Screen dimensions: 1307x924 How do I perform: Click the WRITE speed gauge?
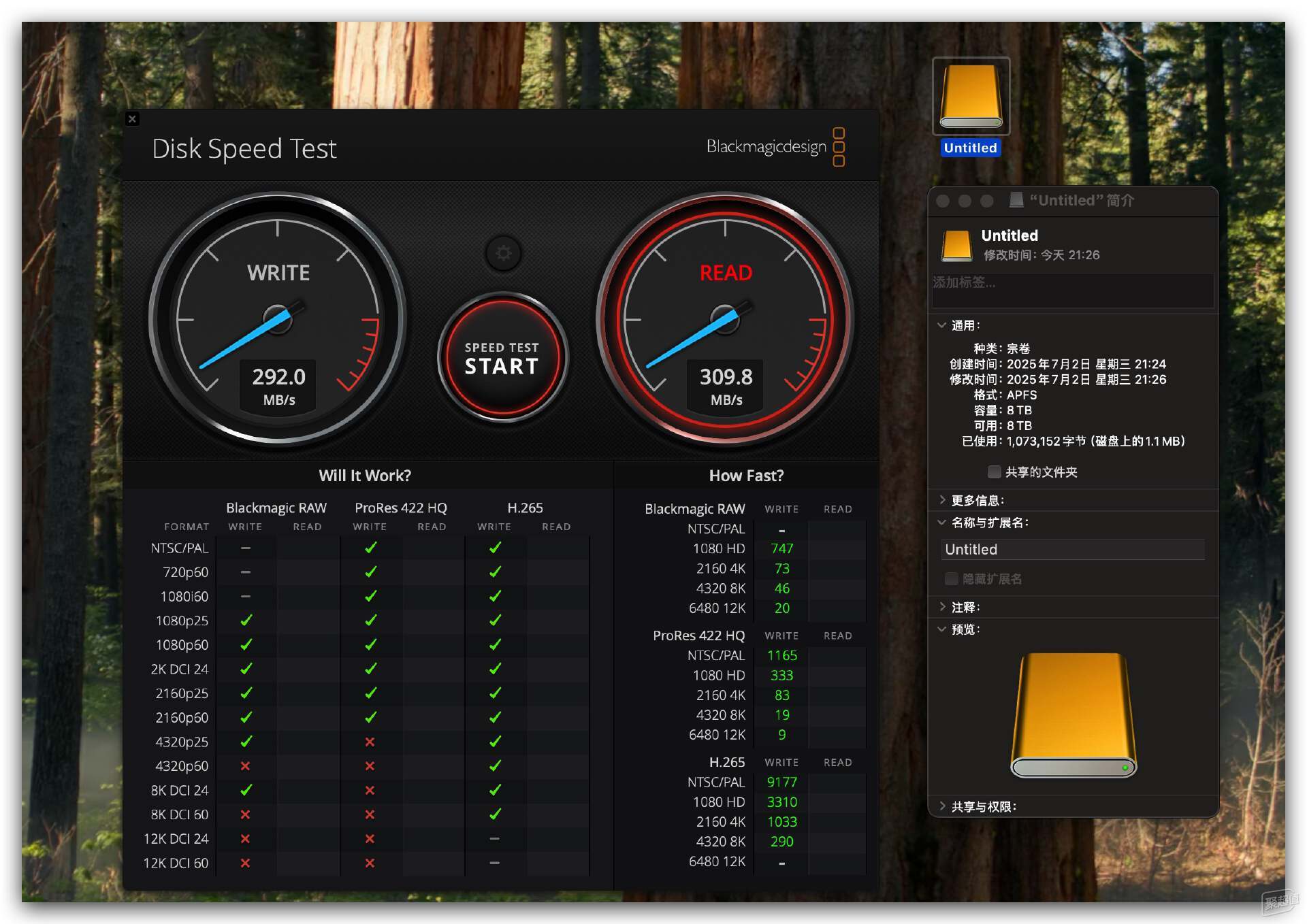click(x=278, y=318)
